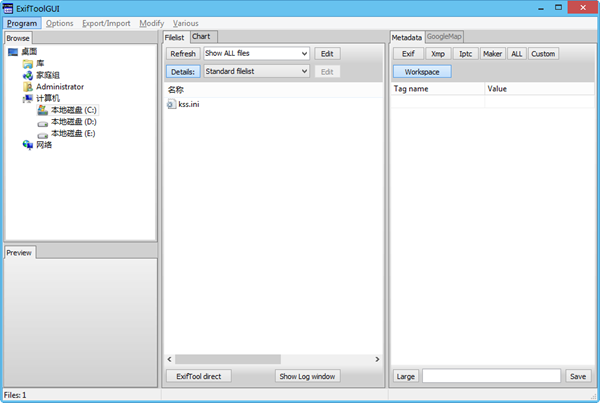The width and height of the screenshot is (600, 403).
Task: Select the 本地磁盘 (D:) tree item
Action: pyautogui.click(x=73, y=122)
